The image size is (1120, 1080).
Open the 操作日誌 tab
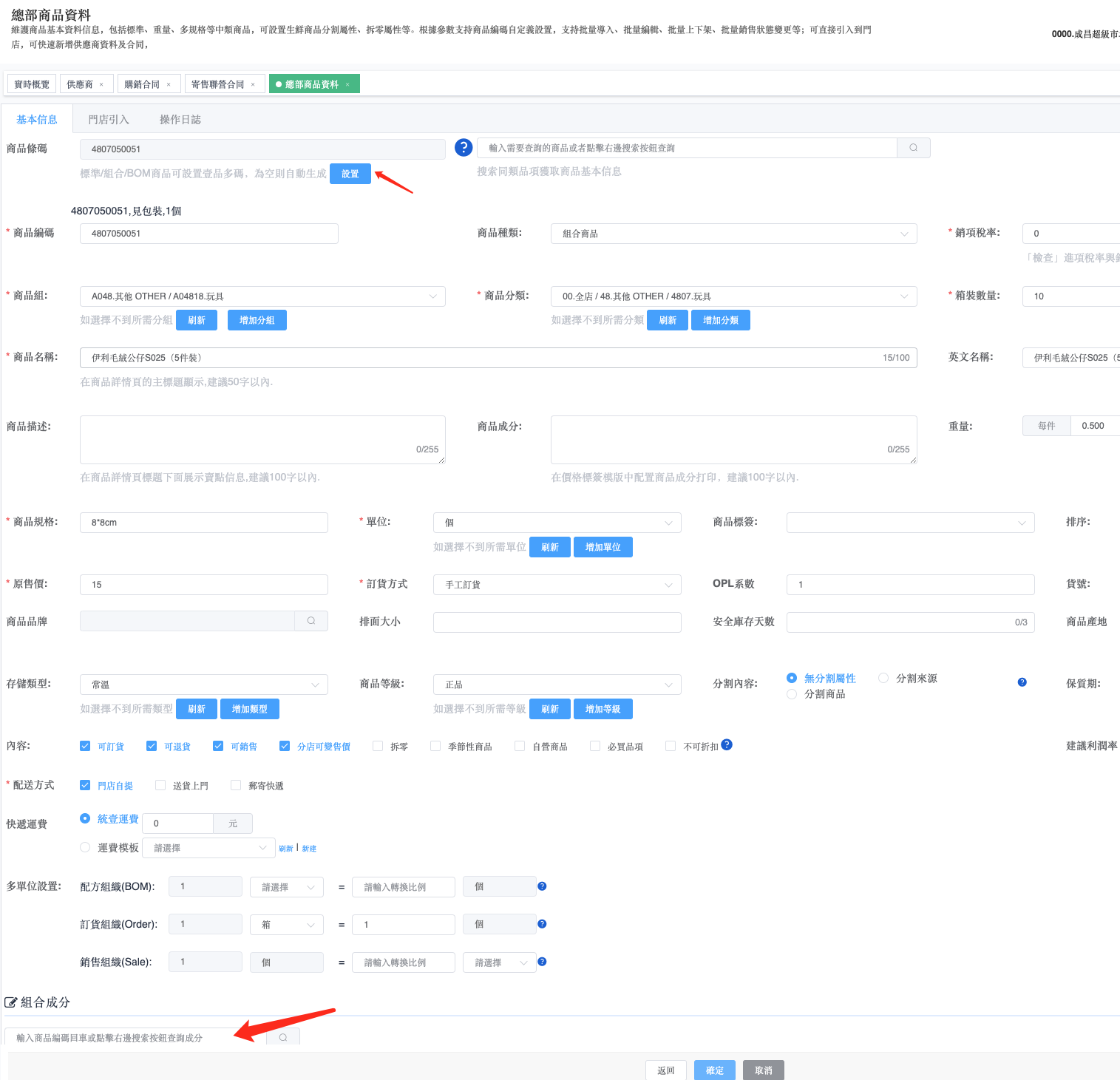[x=180, y=120]
